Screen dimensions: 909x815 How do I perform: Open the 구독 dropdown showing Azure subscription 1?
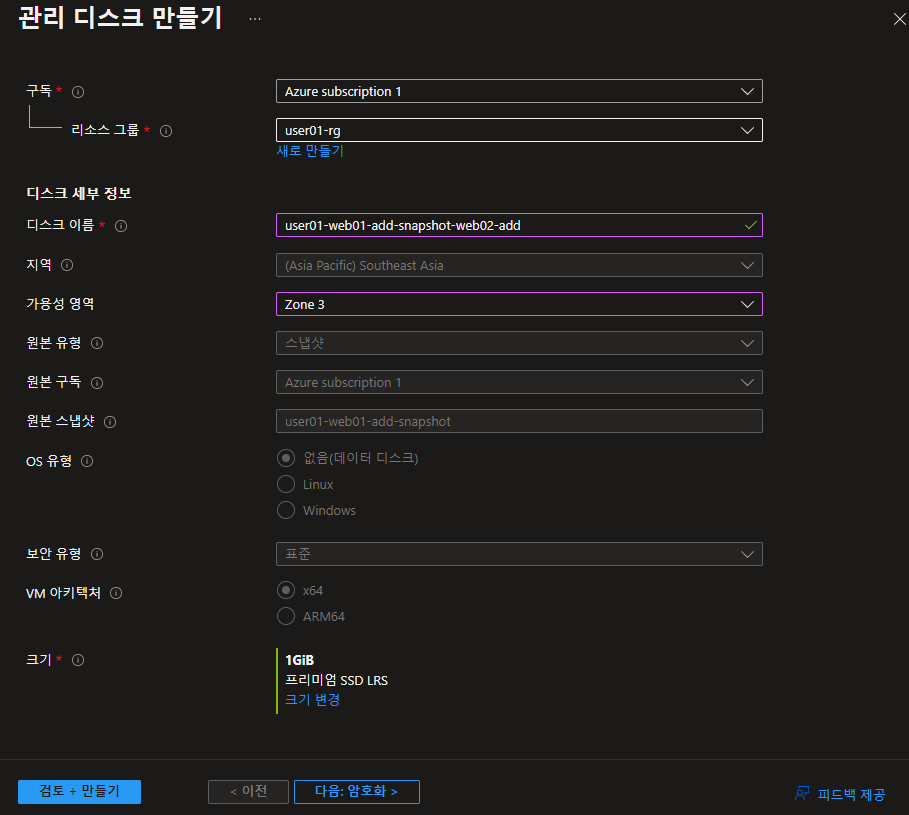[519, 92]
